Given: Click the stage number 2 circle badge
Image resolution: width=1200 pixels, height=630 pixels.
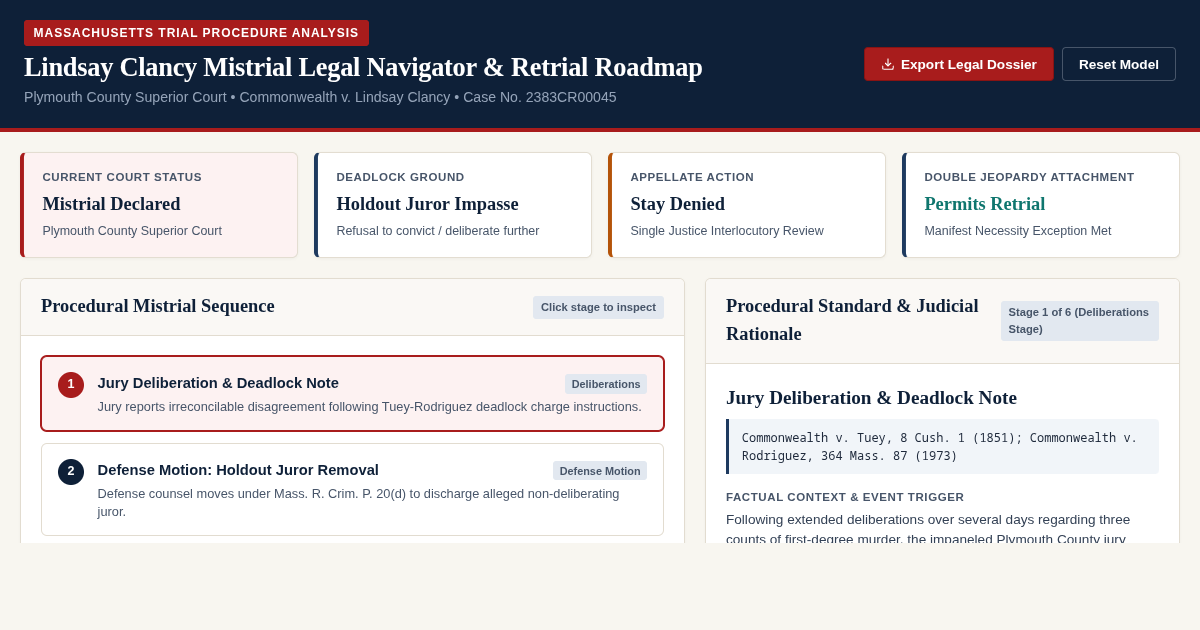Looking at the screenshot, I should pos(71,471).
